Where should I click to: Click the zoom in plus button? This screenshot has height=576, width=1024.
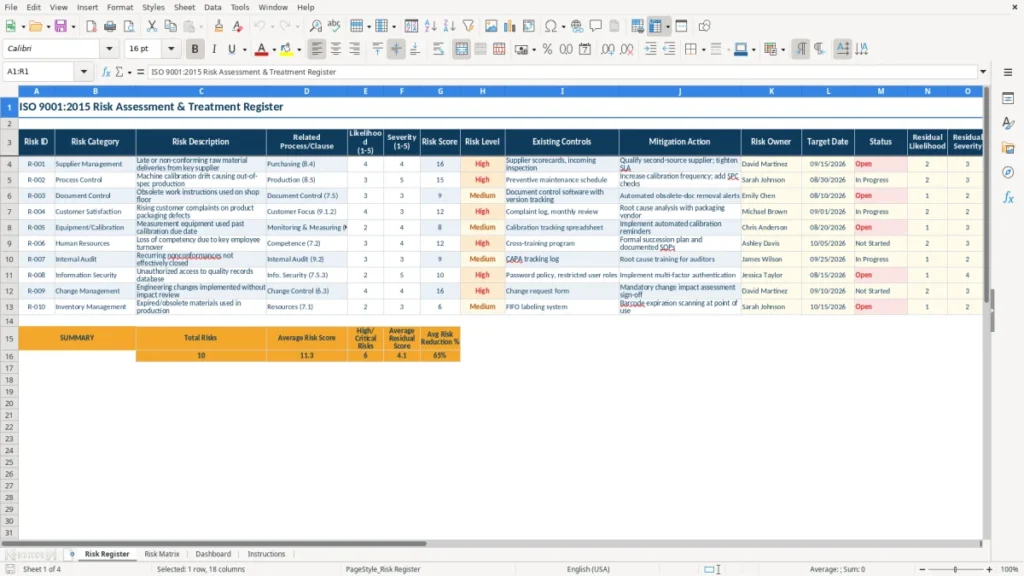tap(989, 569)
